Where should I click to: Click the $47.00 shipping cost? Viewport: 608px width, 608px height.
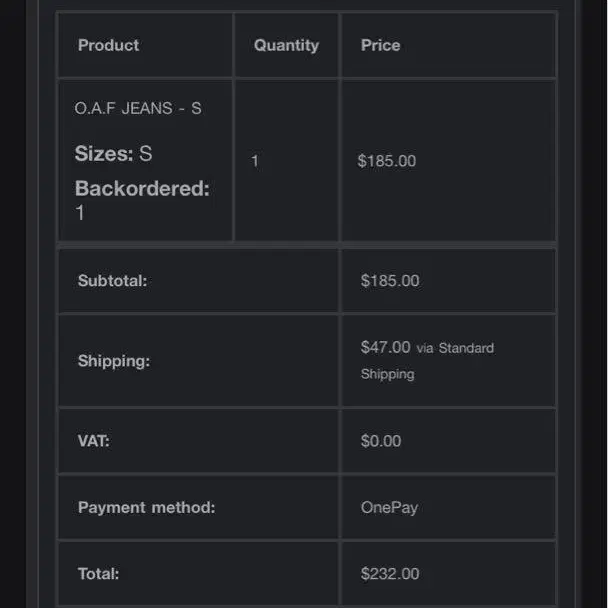click(385, 347)
